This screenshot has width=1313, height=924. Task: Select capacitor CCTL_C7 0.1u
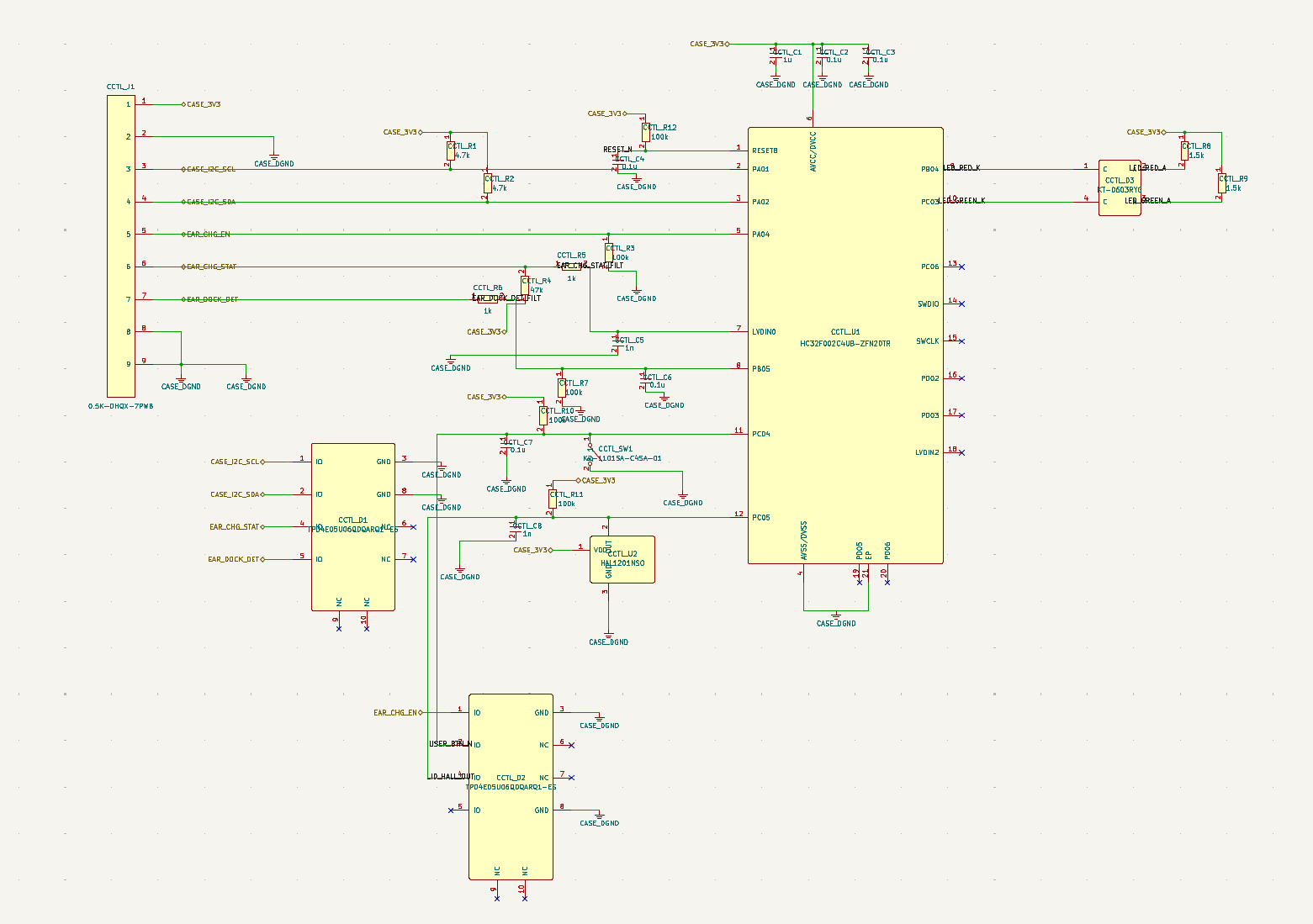pos(506,443)
